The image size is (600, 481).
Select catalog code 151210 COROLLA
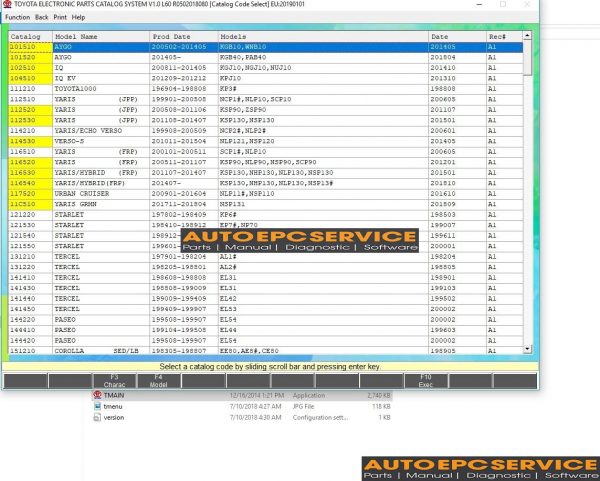(30, 351)
